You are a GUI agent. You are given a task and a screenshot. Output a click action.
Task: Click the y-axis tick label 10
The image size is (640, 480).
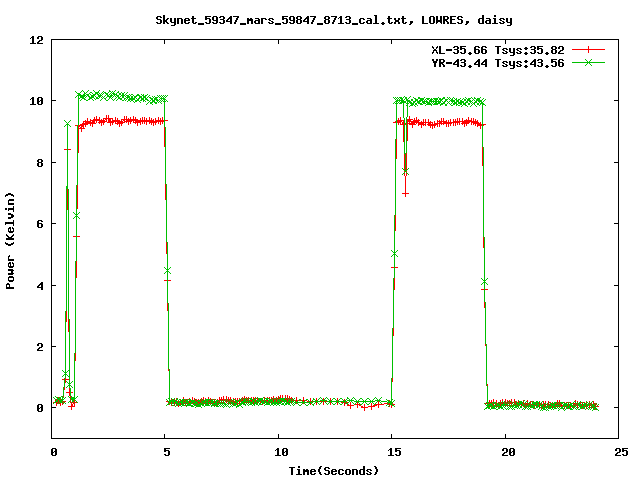[36, 101]
